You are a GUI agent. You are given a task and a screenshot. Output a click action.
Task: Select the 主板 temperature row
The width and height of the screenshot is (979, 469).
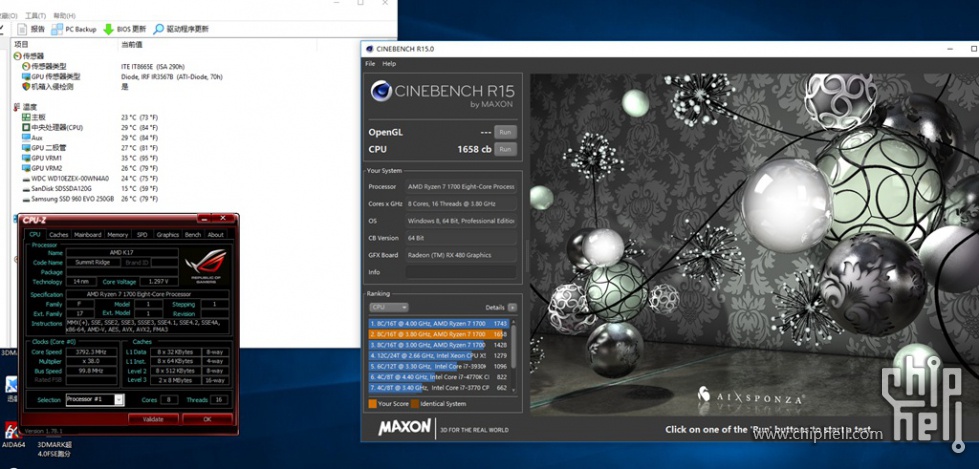[34, 117]
